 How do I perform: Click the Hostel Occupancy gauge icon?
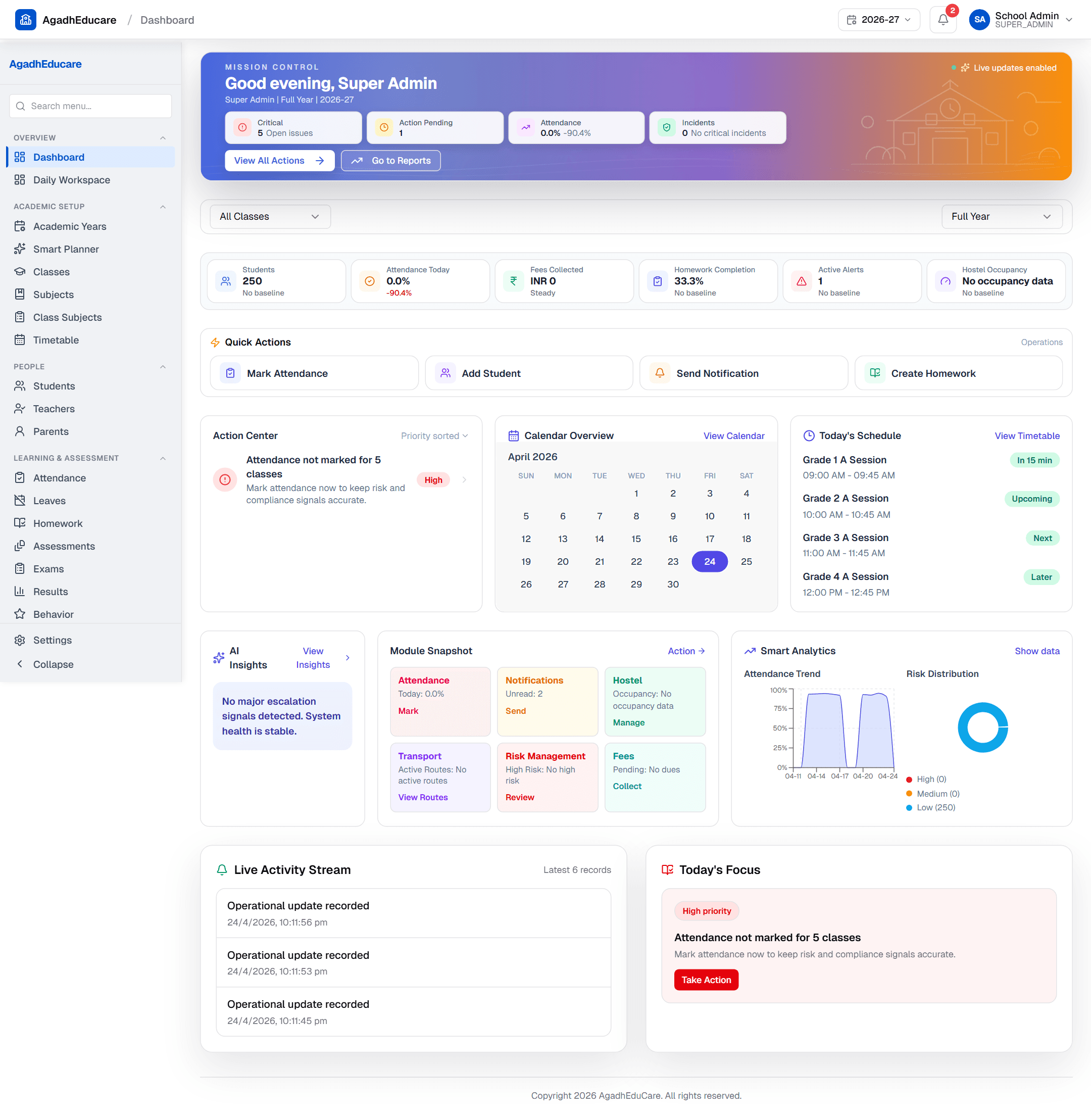point(946,281)
